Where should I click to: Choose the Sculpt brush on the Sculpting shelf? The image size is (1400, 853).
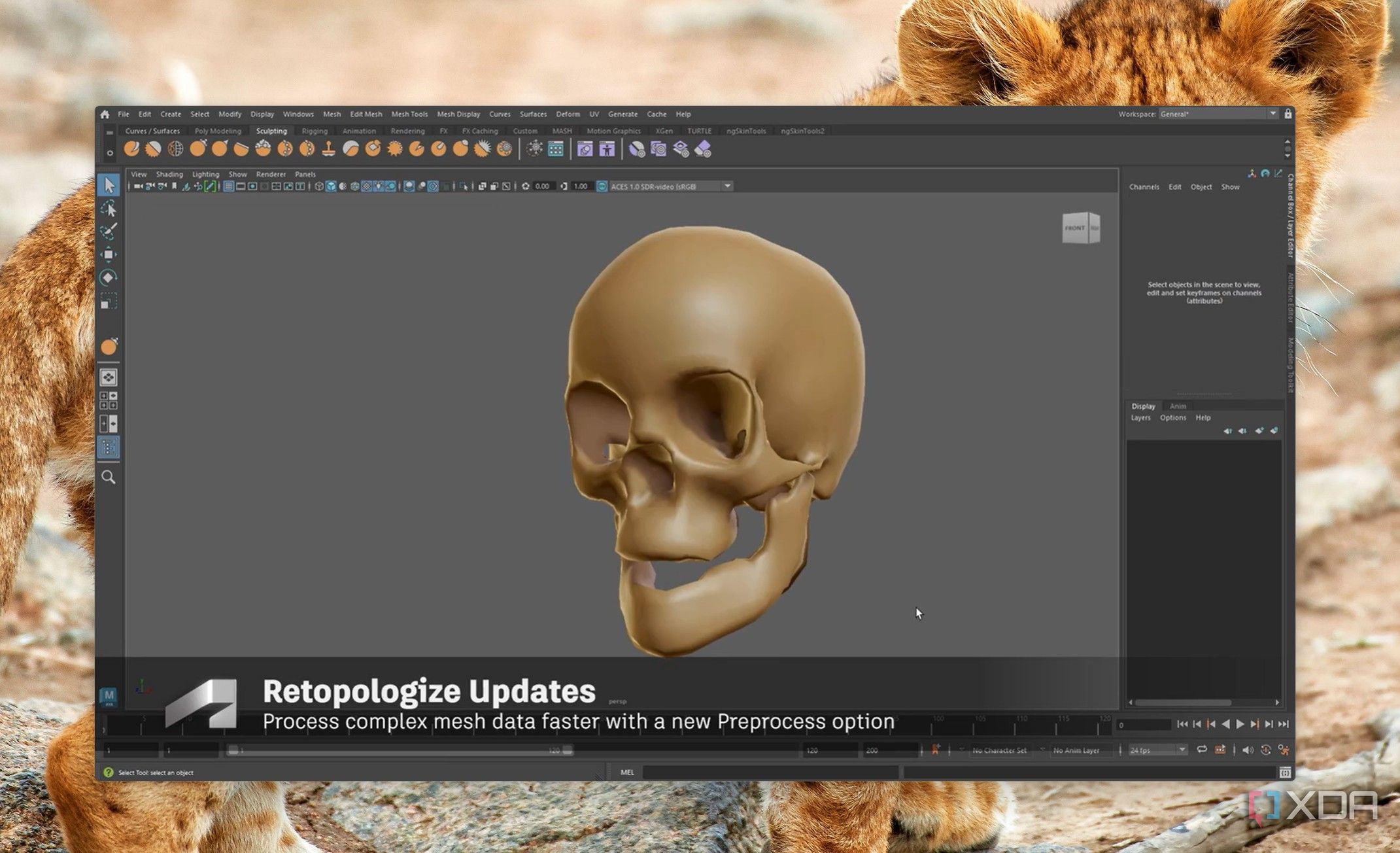[x=131, y=149]
